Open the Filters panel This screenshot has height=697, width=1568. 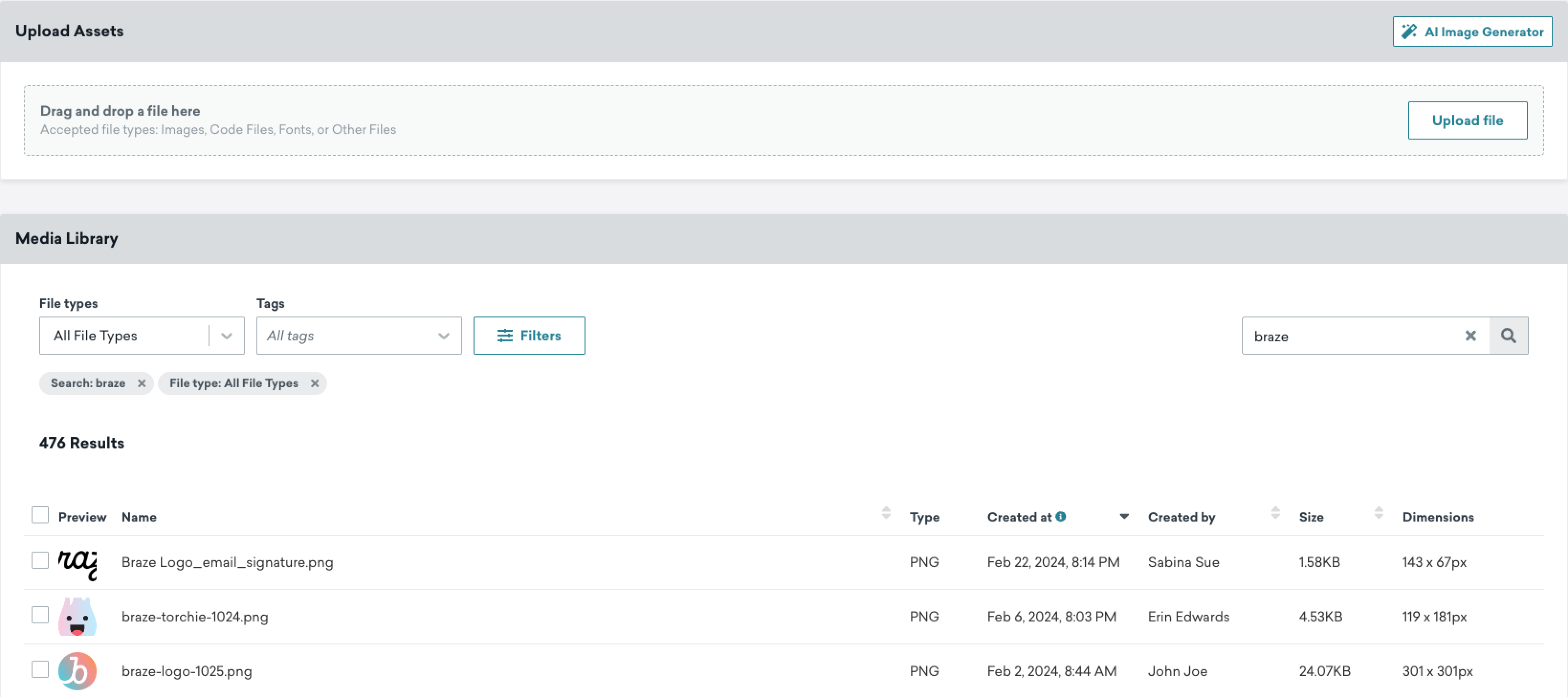click(x=529, y=335)
